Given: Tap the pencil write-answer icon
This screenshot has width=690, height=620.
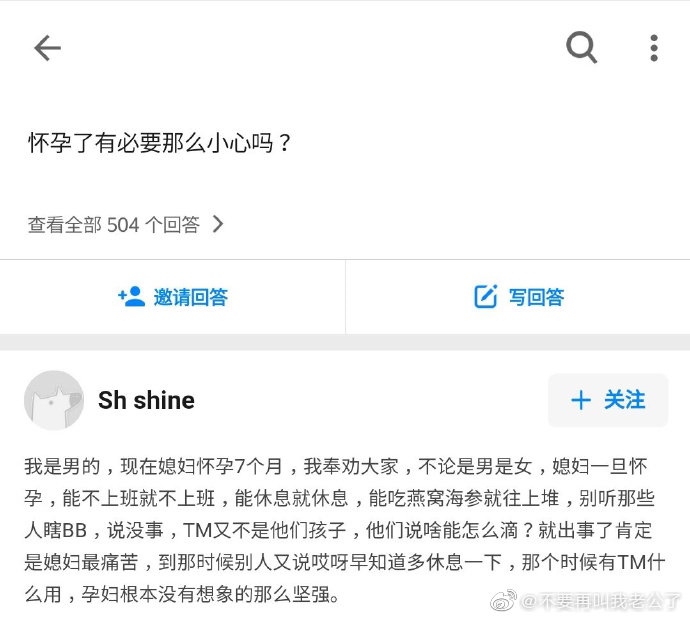Looking at the screenshot, I should [x=486, y=297].
